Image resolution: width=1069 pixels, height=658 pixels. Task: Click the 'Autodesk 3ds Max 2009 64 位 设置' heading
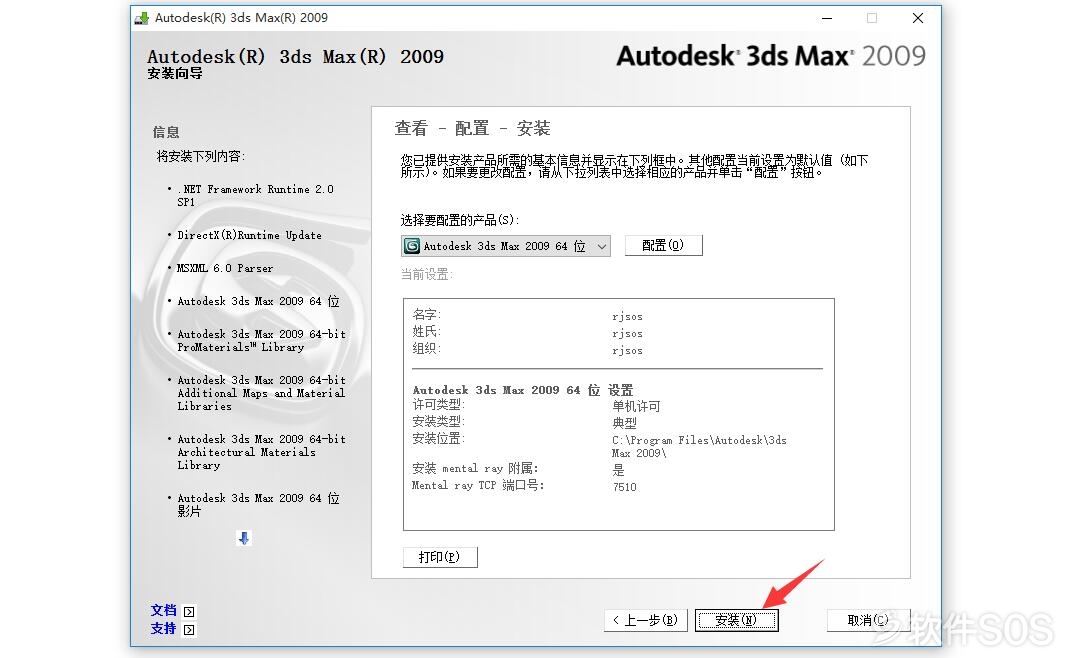[523, 390]
